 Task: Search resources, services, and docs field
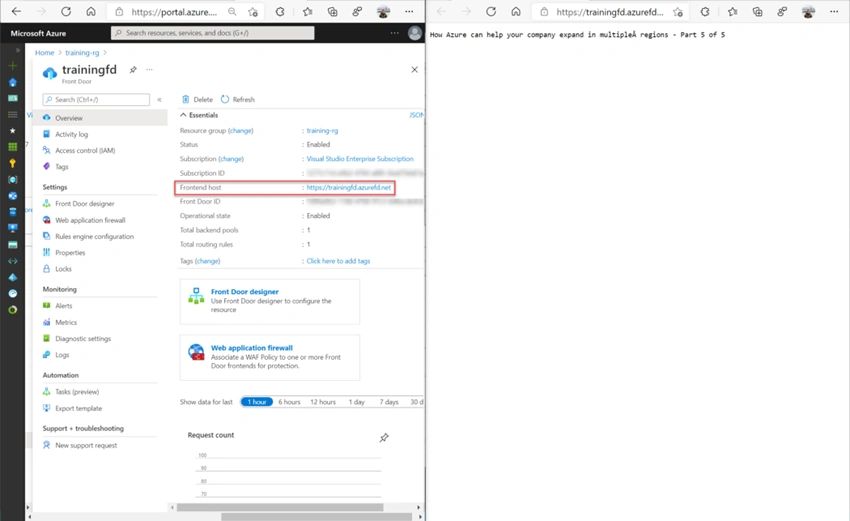point(212,33)
